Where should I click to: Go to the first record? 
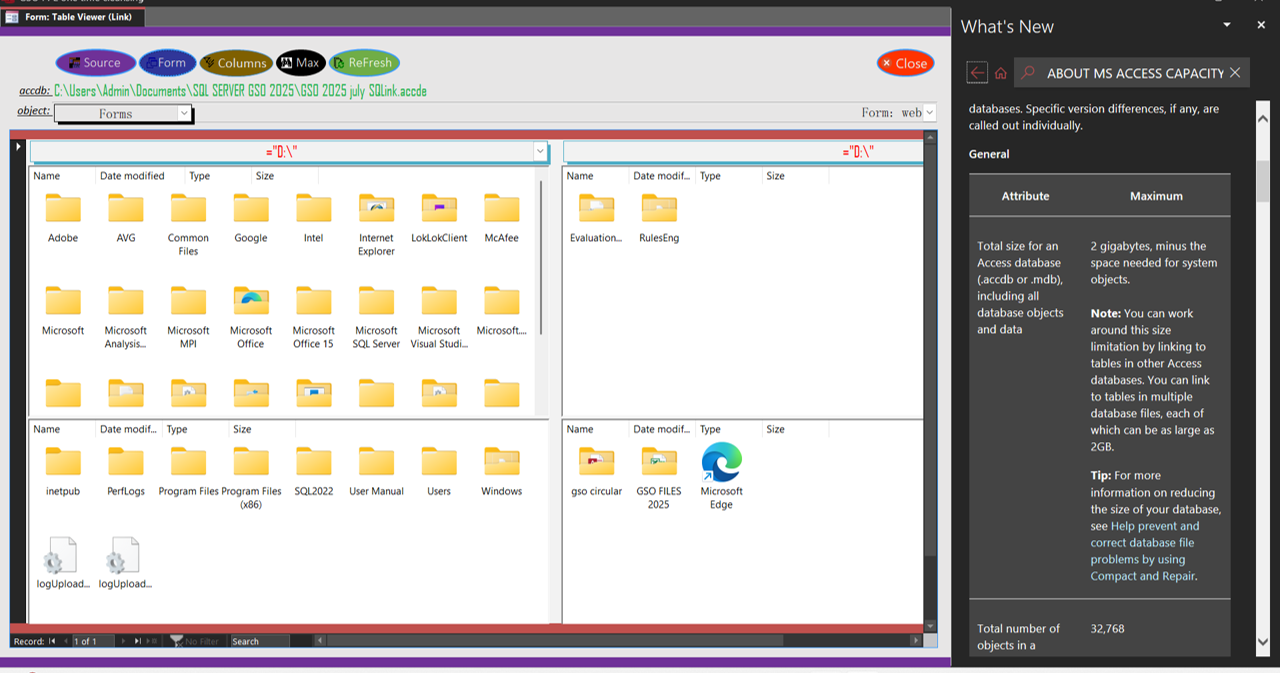point(52,641)
